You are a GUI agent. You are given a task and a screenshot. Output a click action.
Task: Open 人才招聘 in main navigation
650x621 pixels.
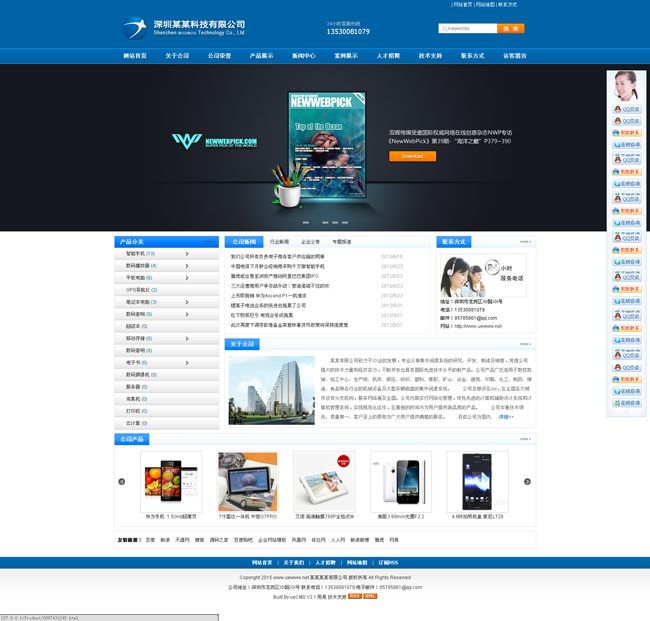pos(388,56)
